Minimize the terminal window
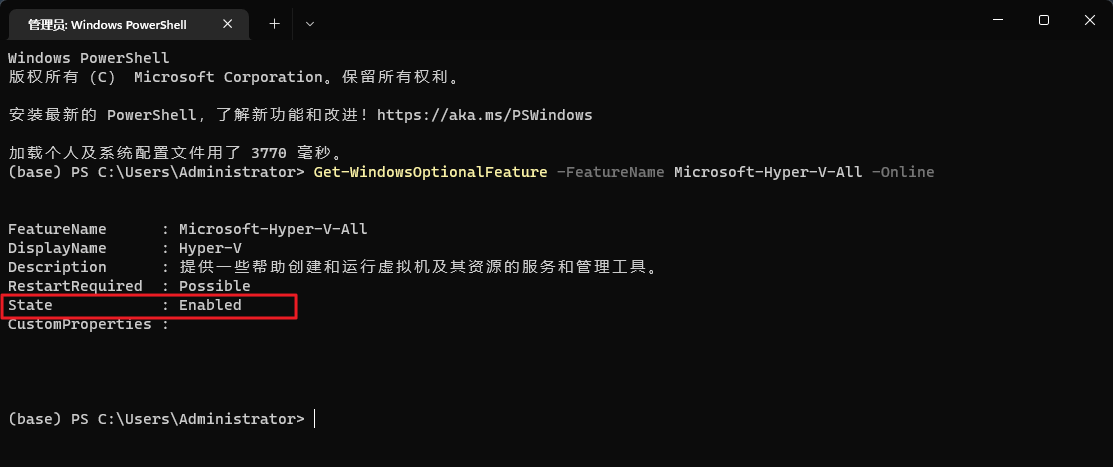The height and width of the screenshot is (467, 1113). pyautogui.click(x=997, y=20)
